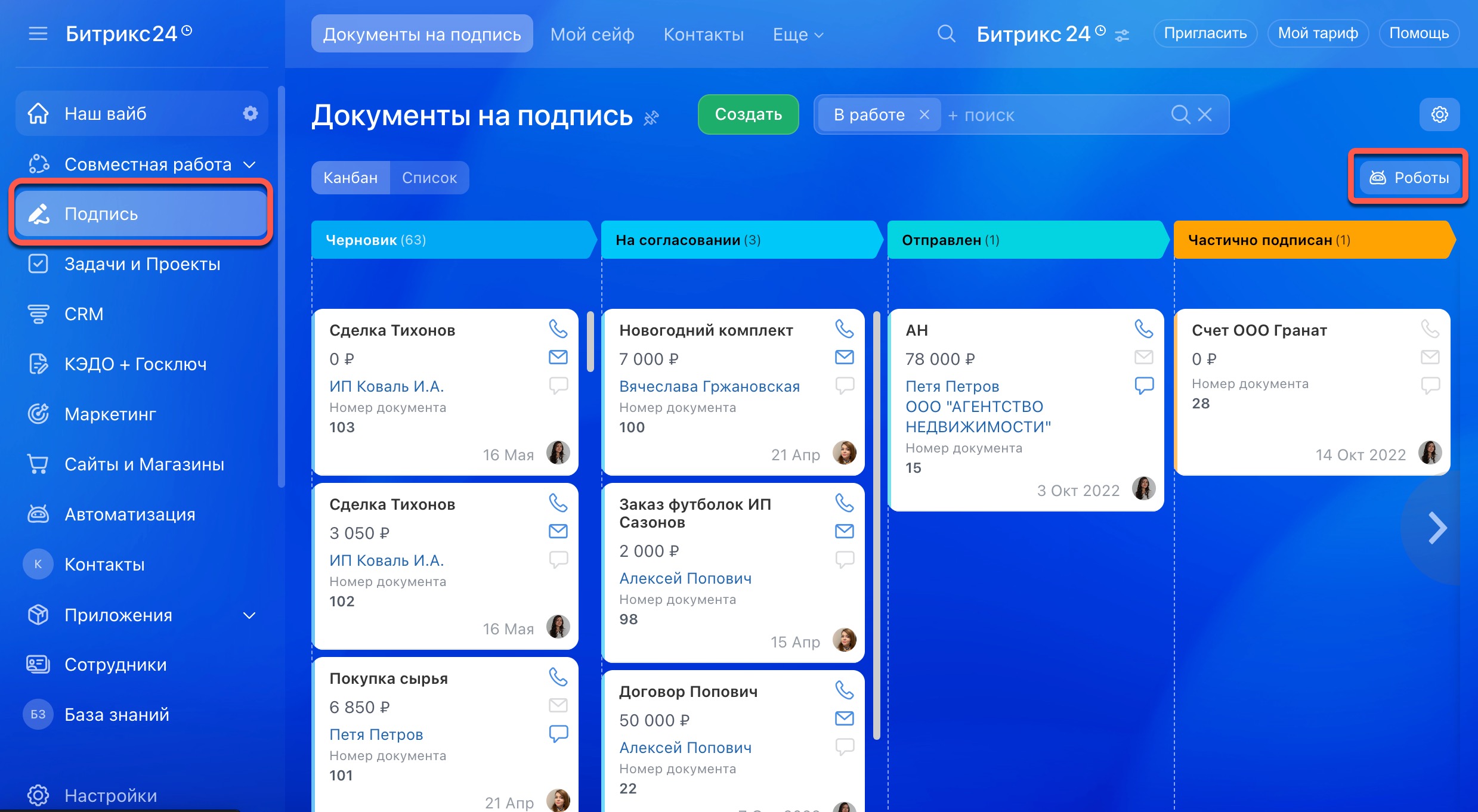Click Помощь button
1478x812 pixels.
[x=1419, y=33]
